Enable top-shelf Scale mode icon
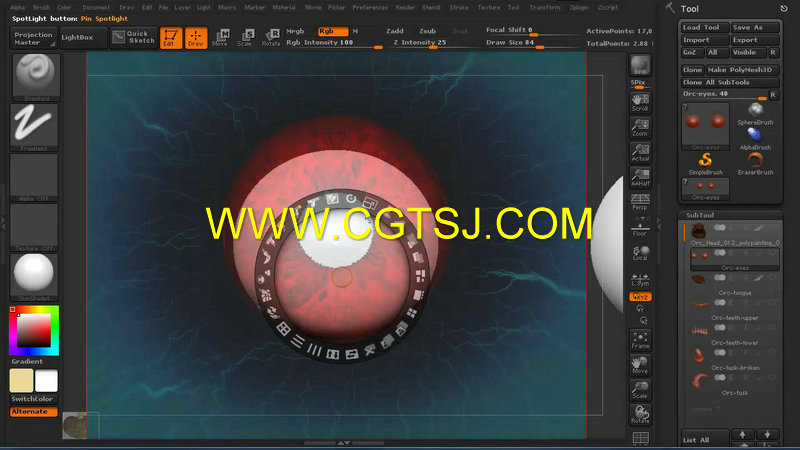This screenshot has width=800, height=450. coord(245,37)
